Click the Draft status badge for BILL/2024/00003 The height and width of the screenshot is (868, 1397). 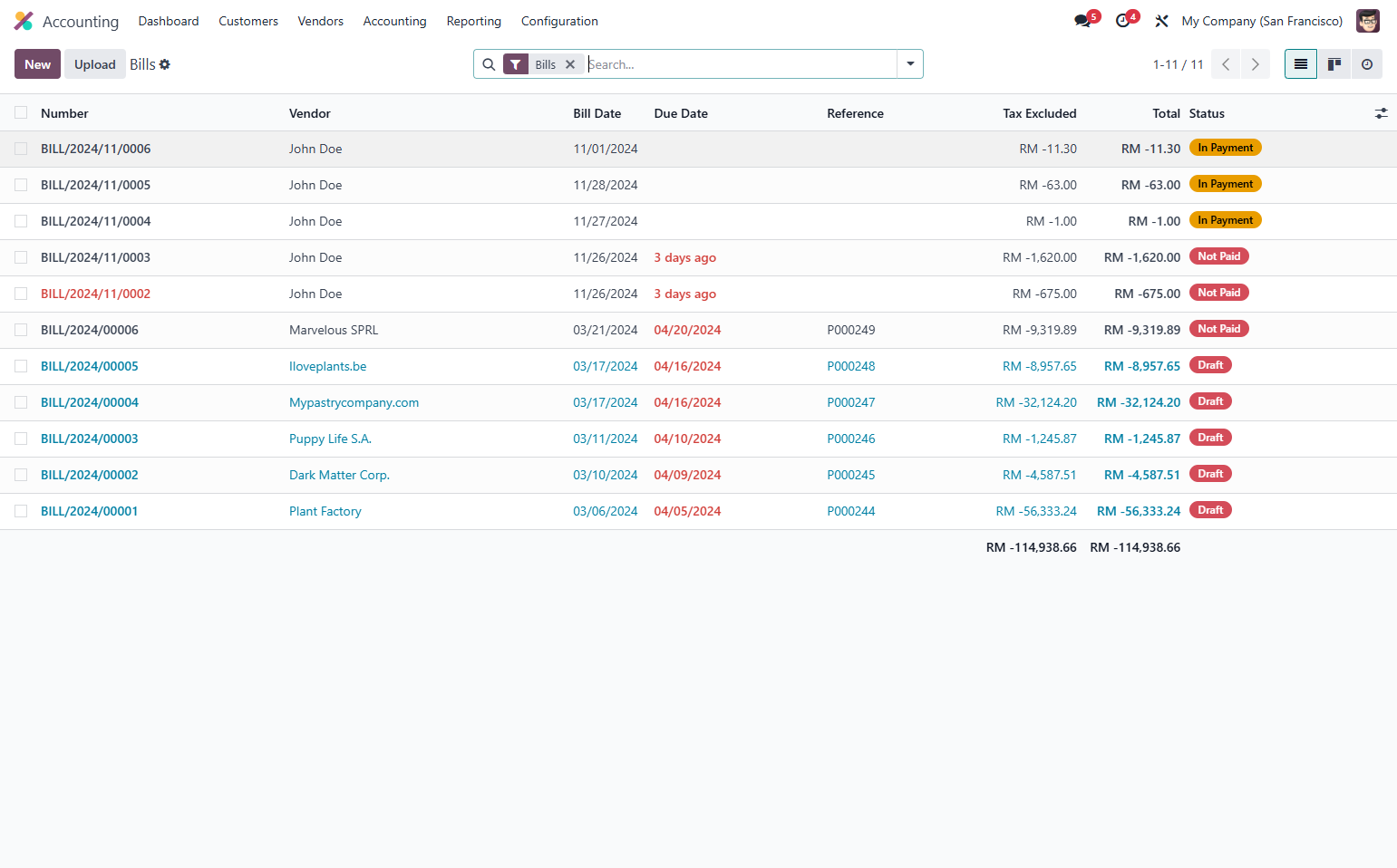pyautogui.click(x=1210, y=438)
